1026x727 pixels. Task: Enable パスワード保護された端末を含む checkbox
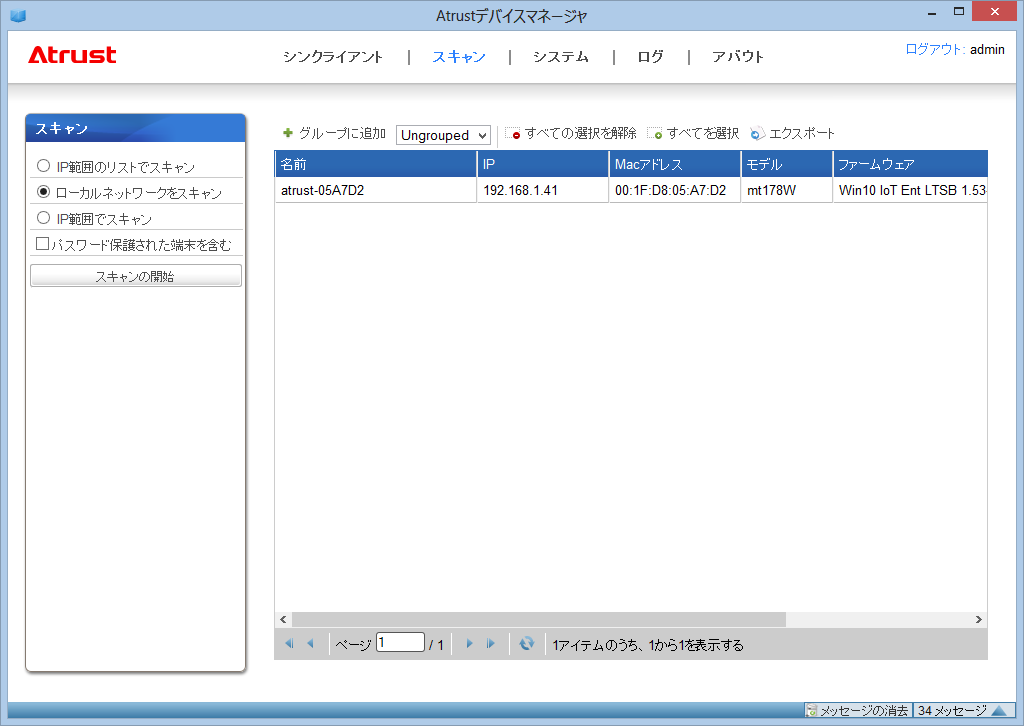pyautogui.click(x=43, y=243)
